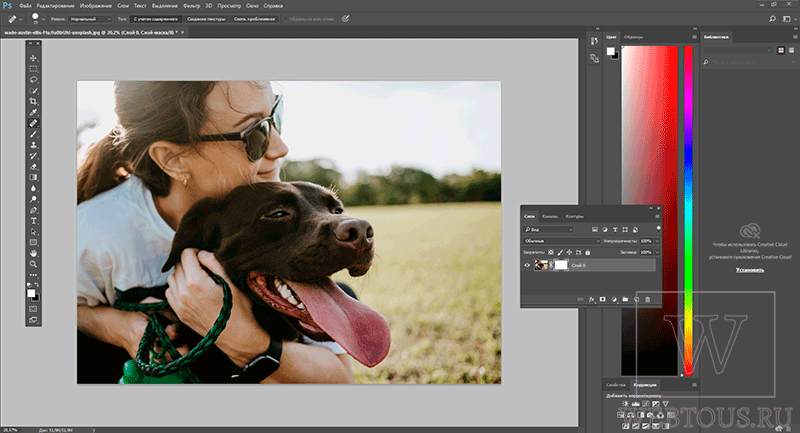Open brush preset picker arrow

44,19
